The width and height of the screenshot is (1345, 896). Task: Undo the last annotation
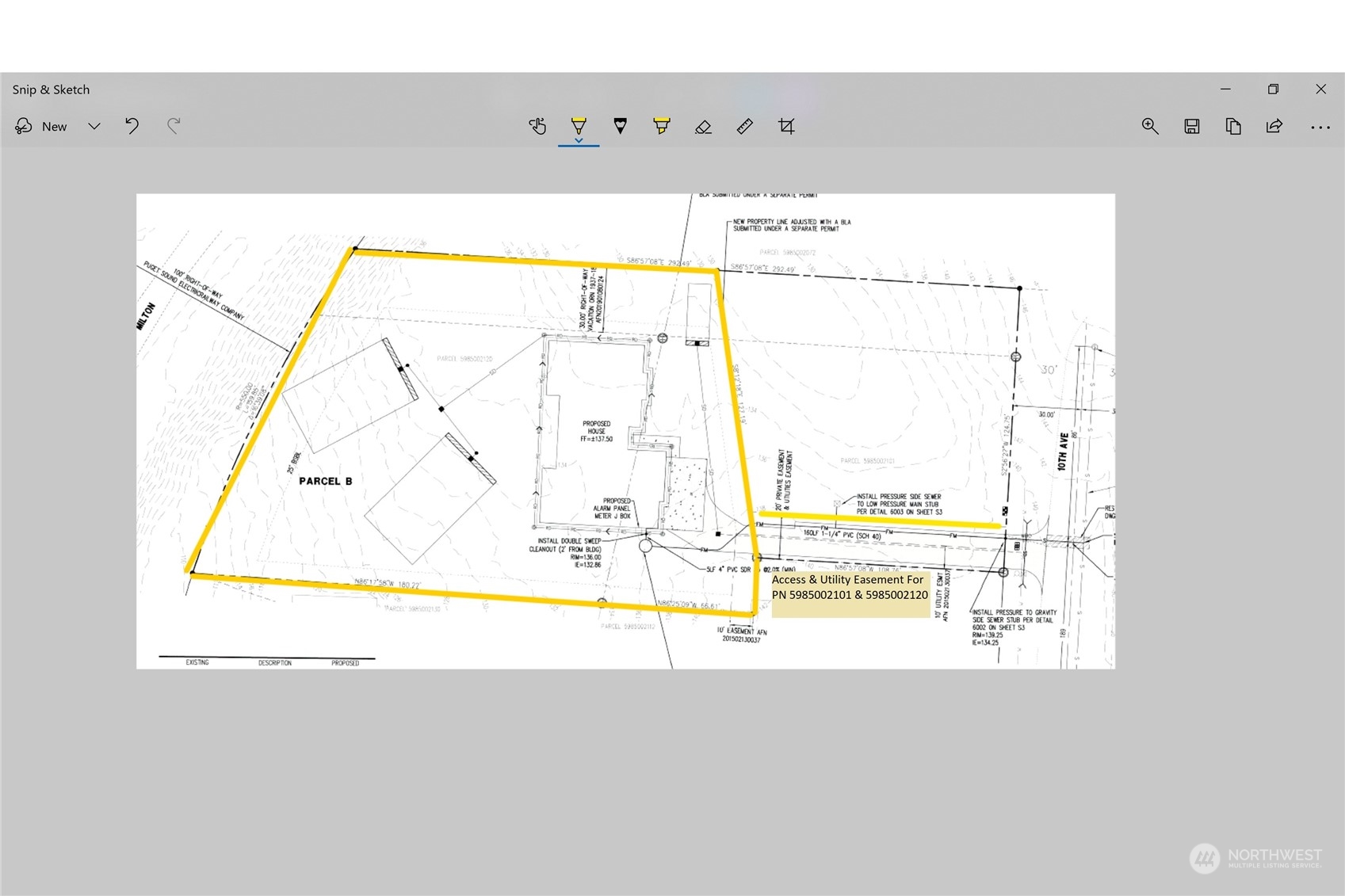coord(132,126)
